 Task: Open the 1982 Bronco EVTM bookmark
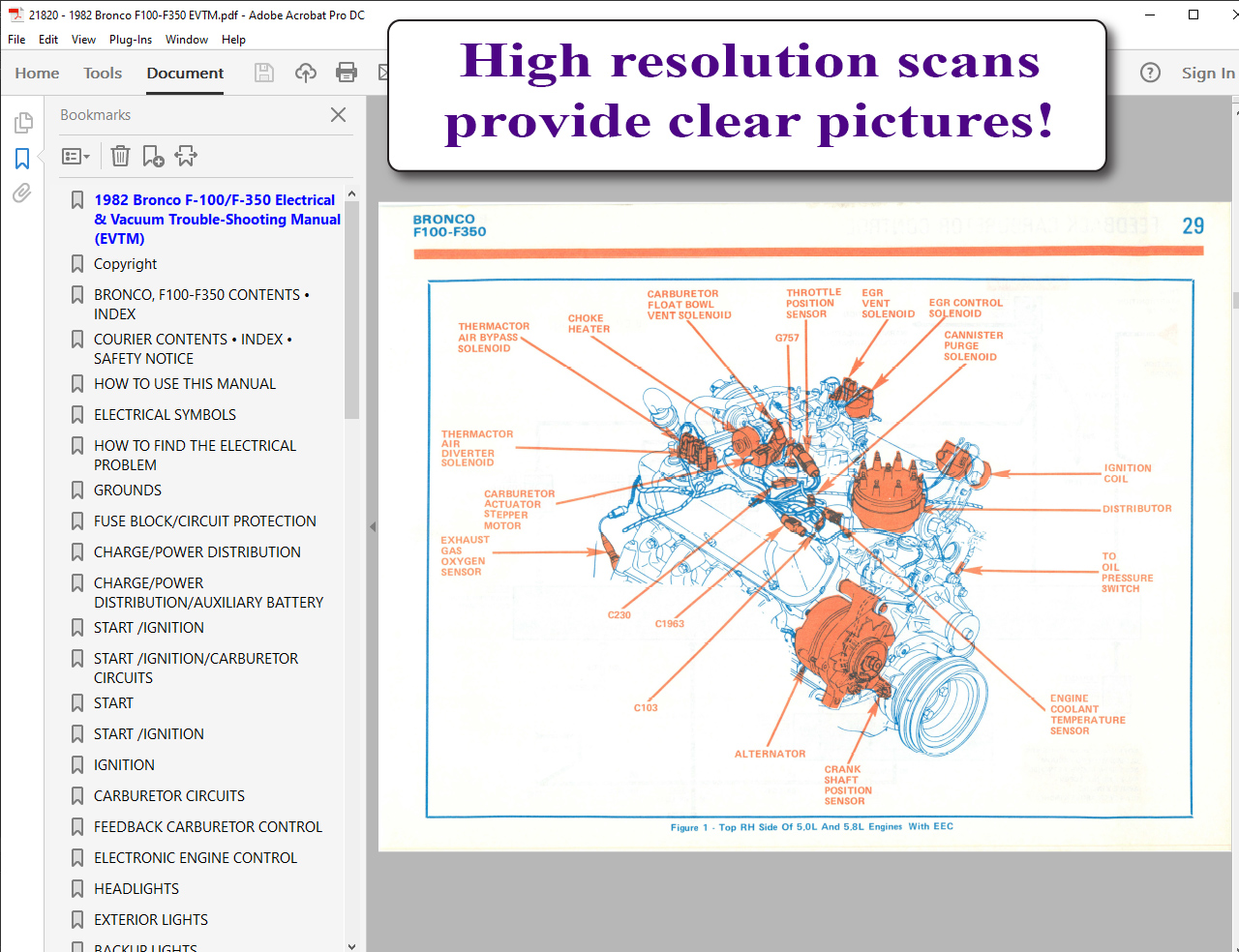click(x=216, y=219)
